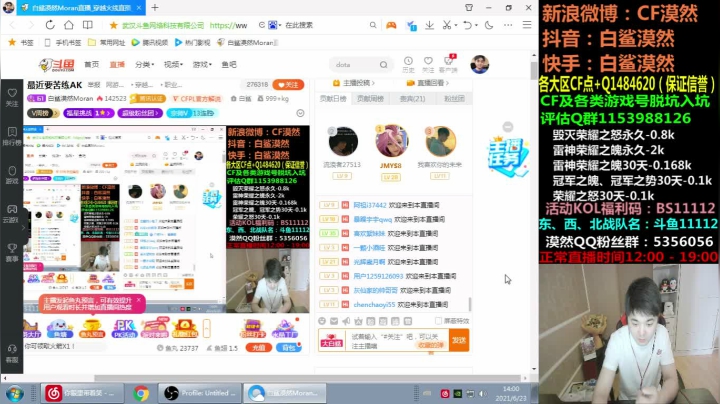This screenshot has height=404, width=720.
Task: Open the browser hamburger main menu
Action: tap(527, 25)
